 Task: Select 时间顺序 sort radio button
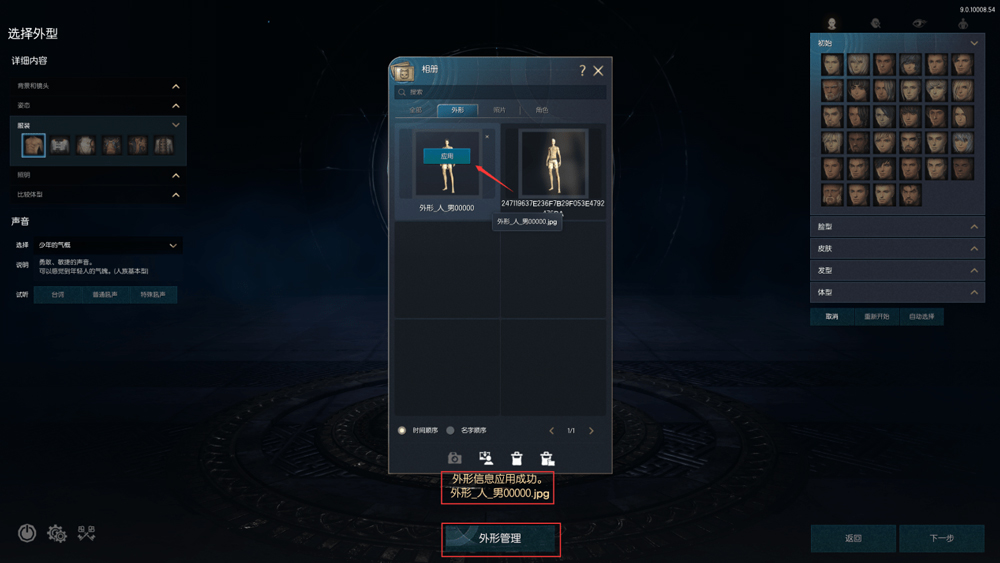402,430
